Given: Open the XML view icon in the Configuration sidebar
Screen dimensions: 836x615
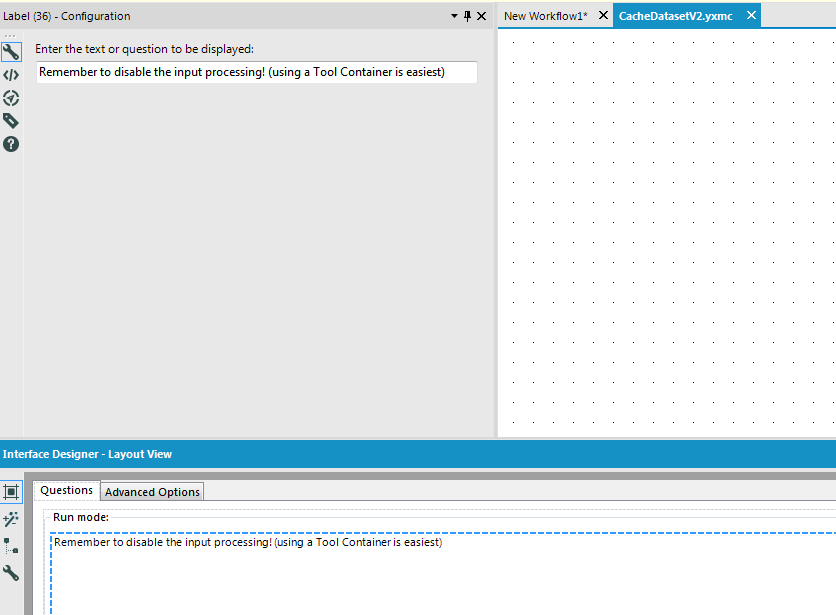Looking at the screenshot, I should point(11,75).
